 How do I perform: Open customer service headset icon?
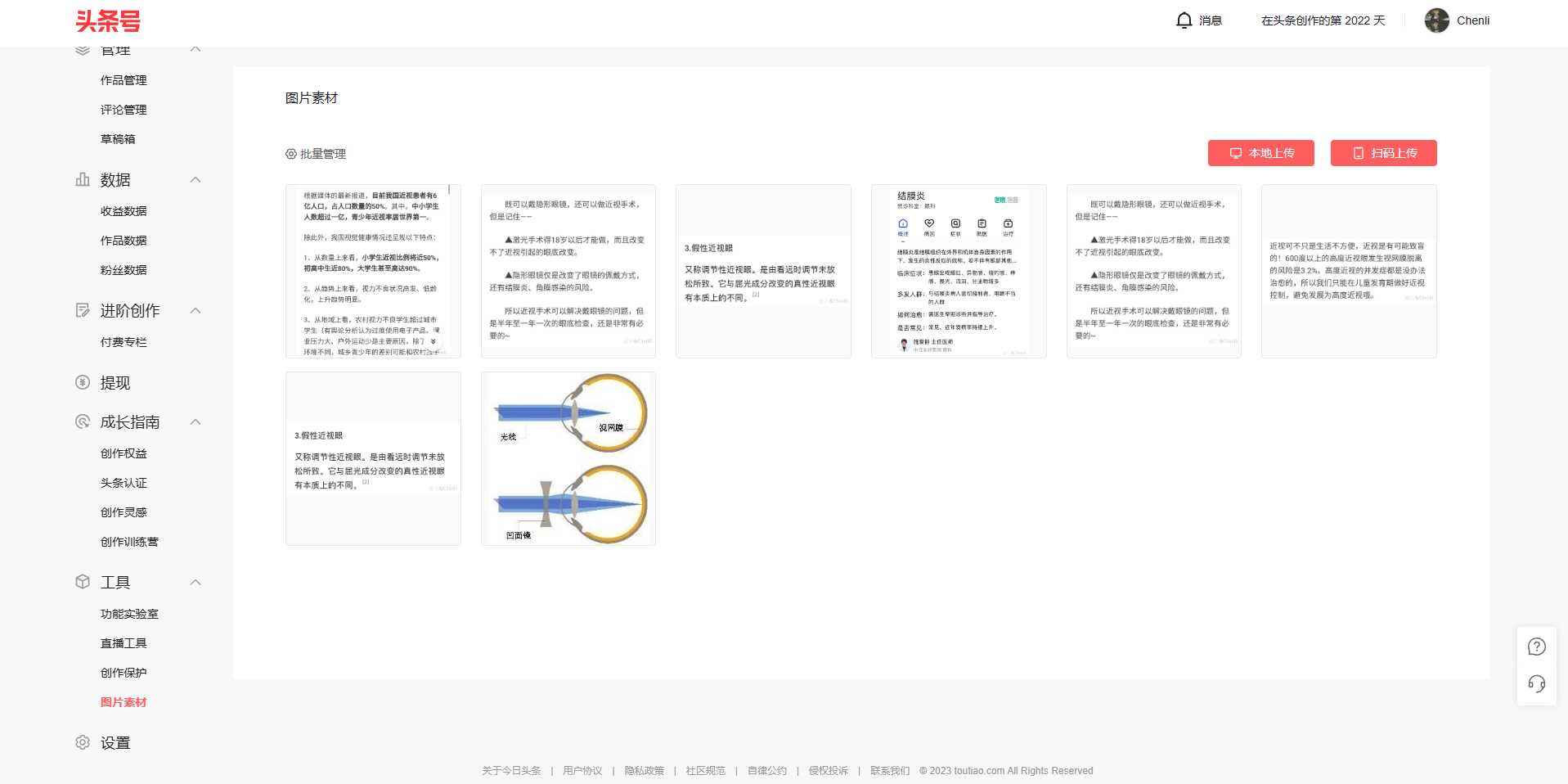click(x=1536, y=684)
